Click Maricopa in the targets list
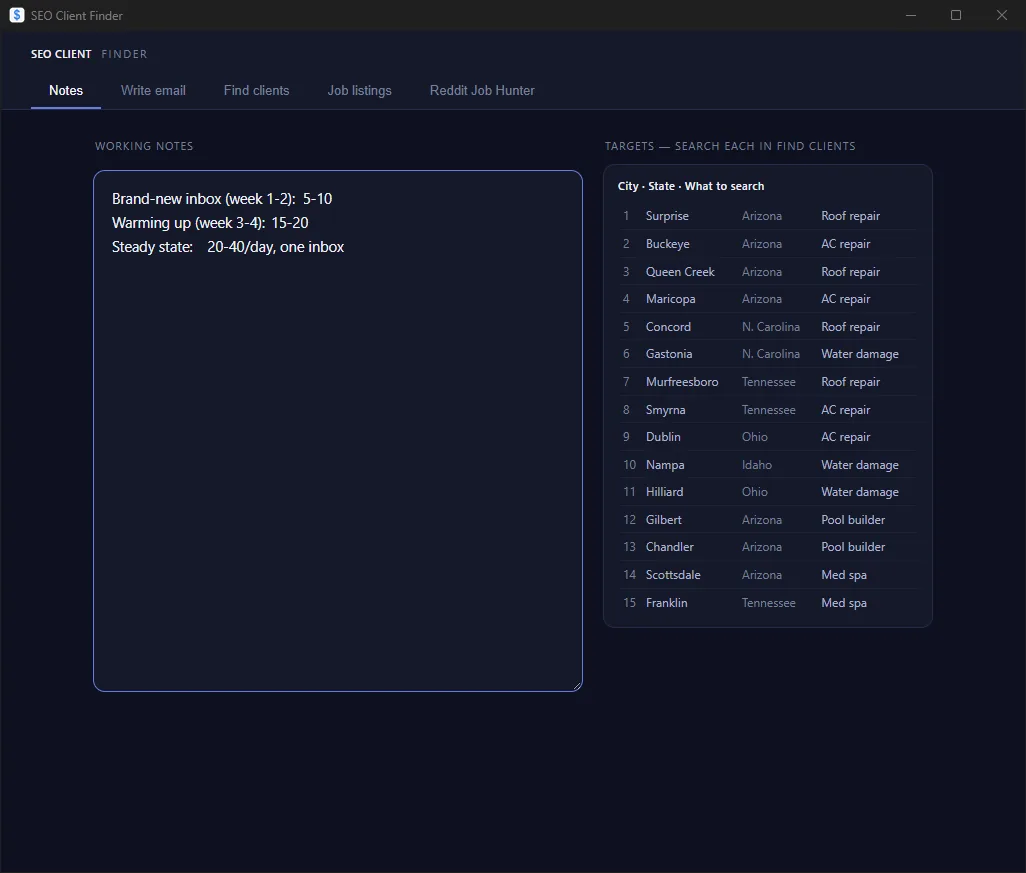The image size is (1026, 873). [670, 299]
